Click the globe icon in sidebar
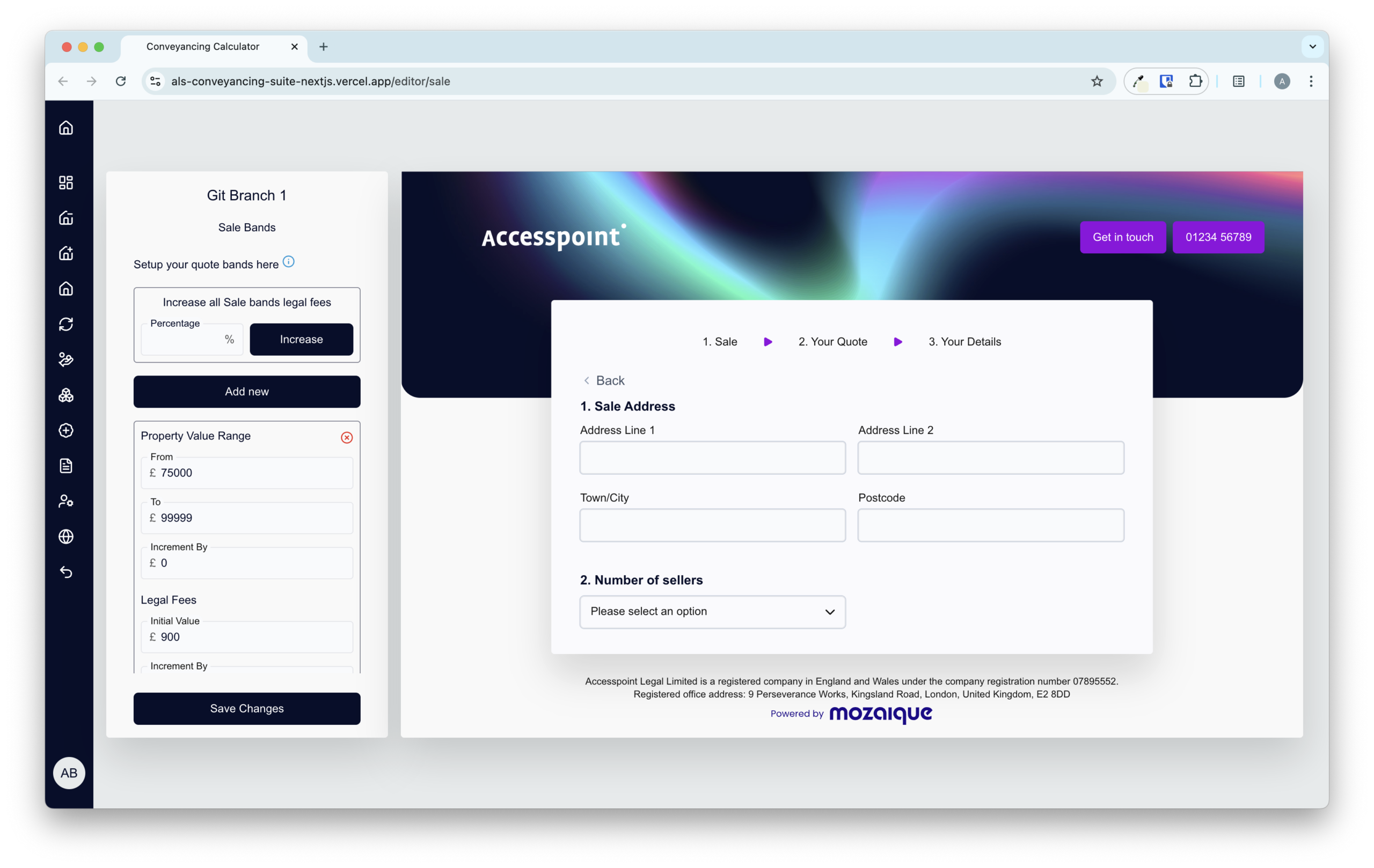This screenshot has width=1374, height=868. tap(66, 536)
